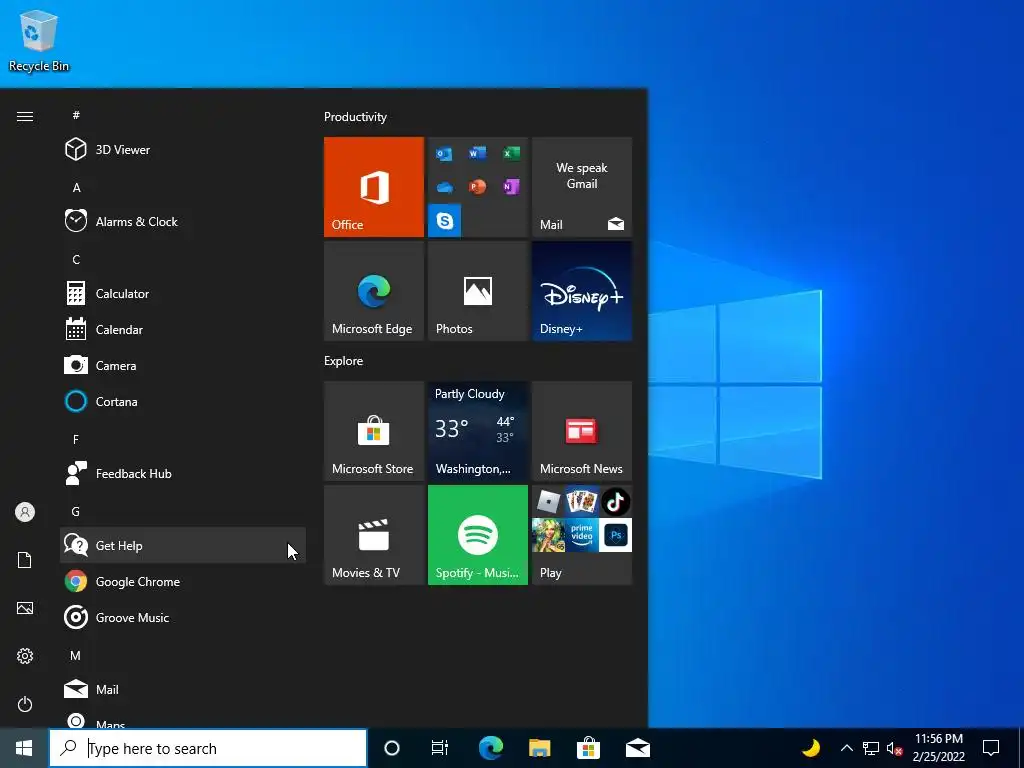This screenshot has width=1024, height=768.
Task: Open Microsoft Store from the taskbar
Action: coord(588,748)
